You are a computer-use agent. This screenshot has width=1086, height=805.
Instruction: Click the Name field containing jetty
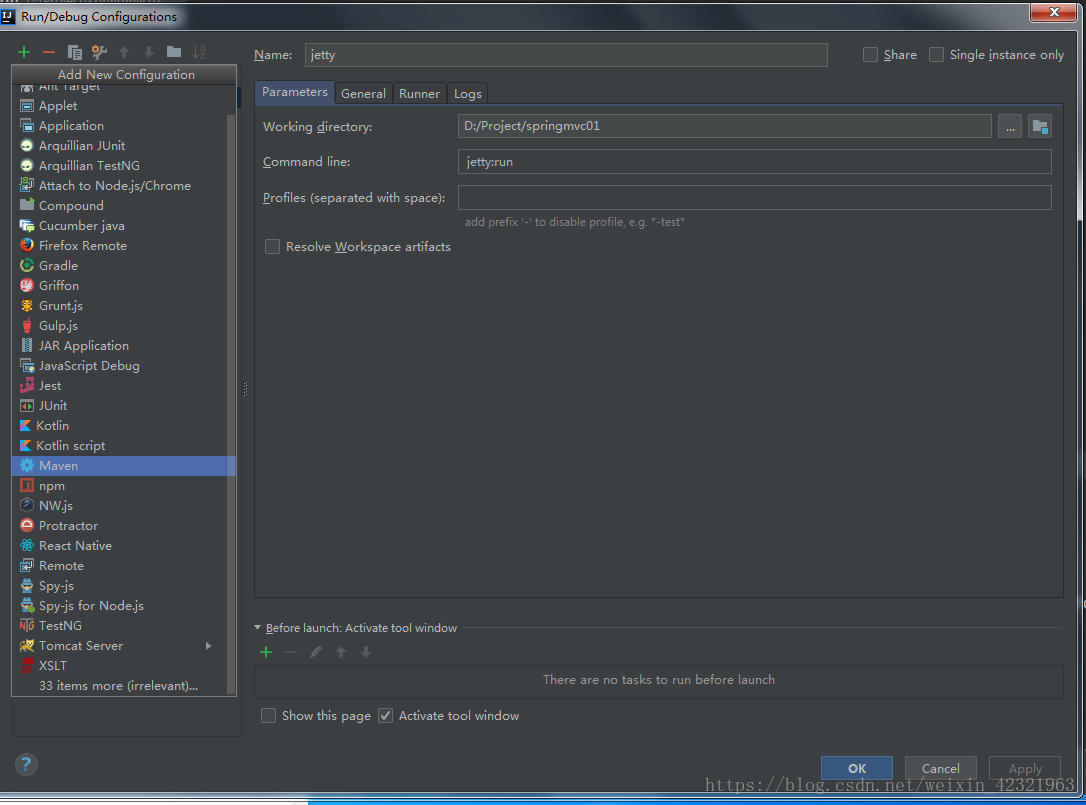point(566,55)
